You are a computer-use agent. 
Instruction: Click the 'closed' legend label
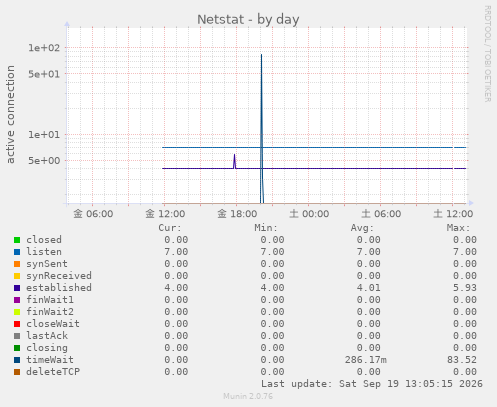tap(44, 240)
